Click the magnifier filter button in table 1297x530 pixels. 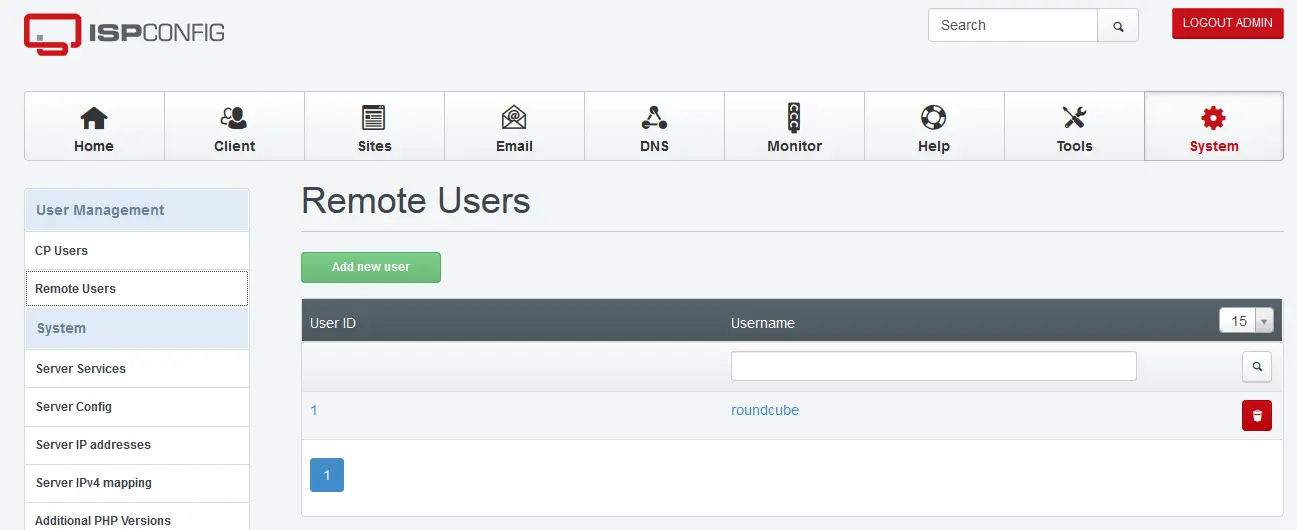1257,367
